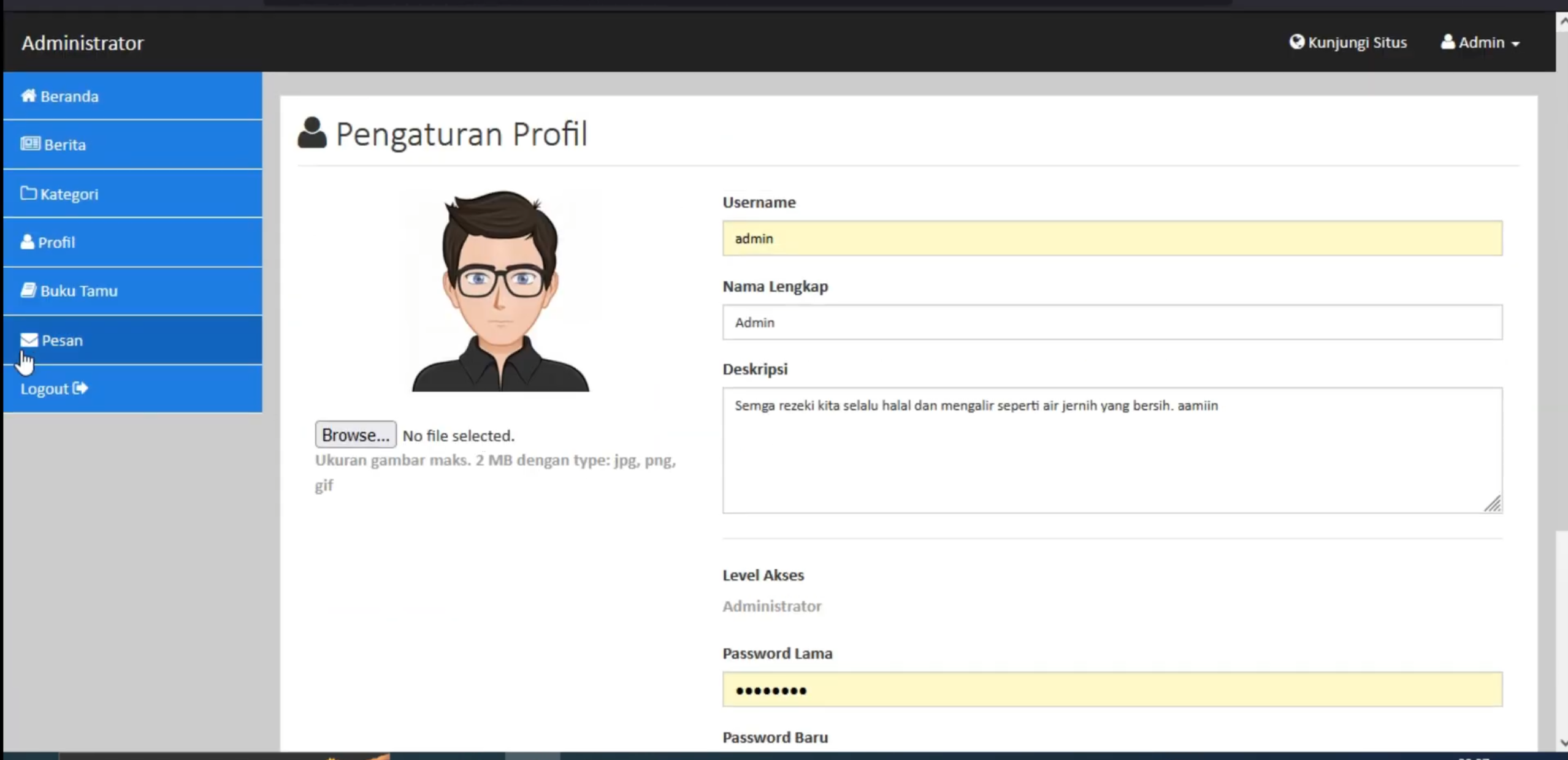Click the Nama Lengkap input field

coord(1112,322)
